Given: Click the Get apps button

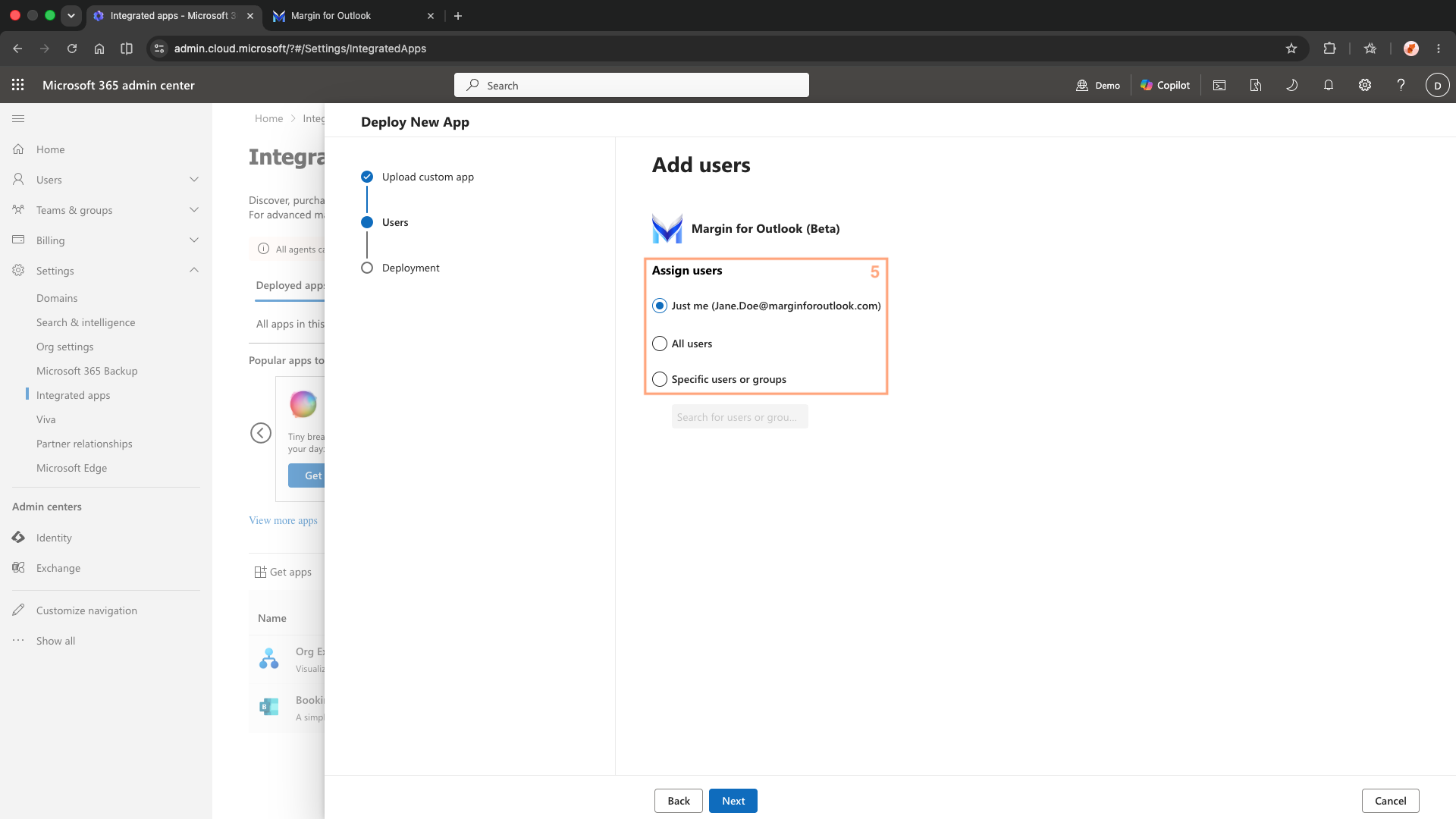Looking at the screenshot, I should [x=284, y=572].
